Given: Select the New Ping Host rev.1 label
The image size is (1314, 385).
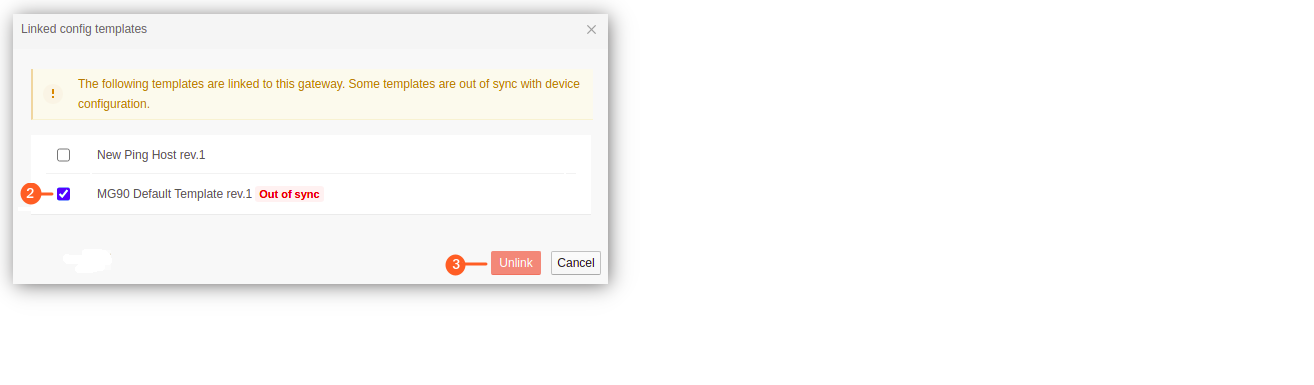Looking at the screenshot, I should click(x=151, y=155).
